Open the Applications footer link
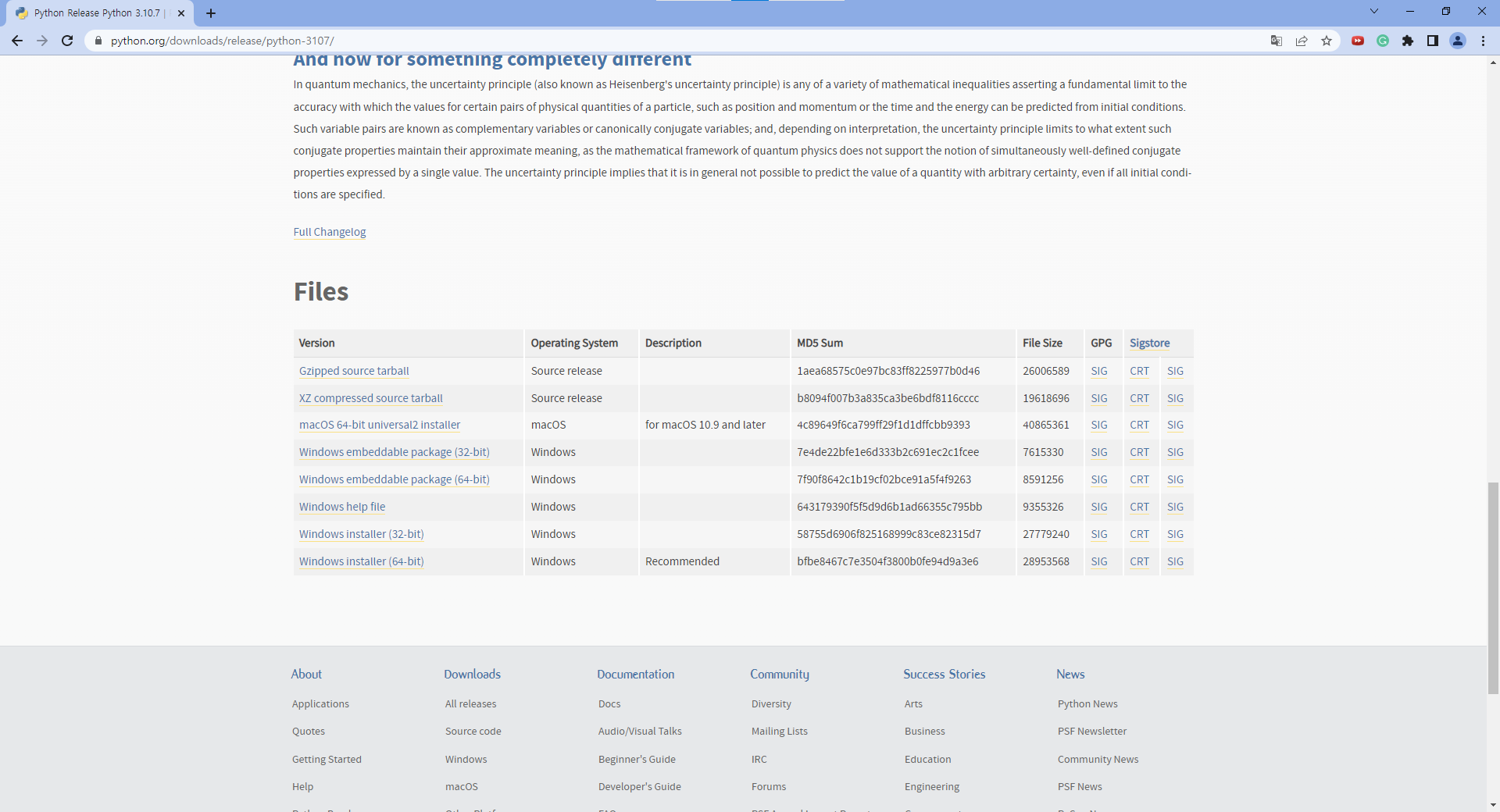The height and width of the screenshot is (812, 1500). [x=320, y=703]
